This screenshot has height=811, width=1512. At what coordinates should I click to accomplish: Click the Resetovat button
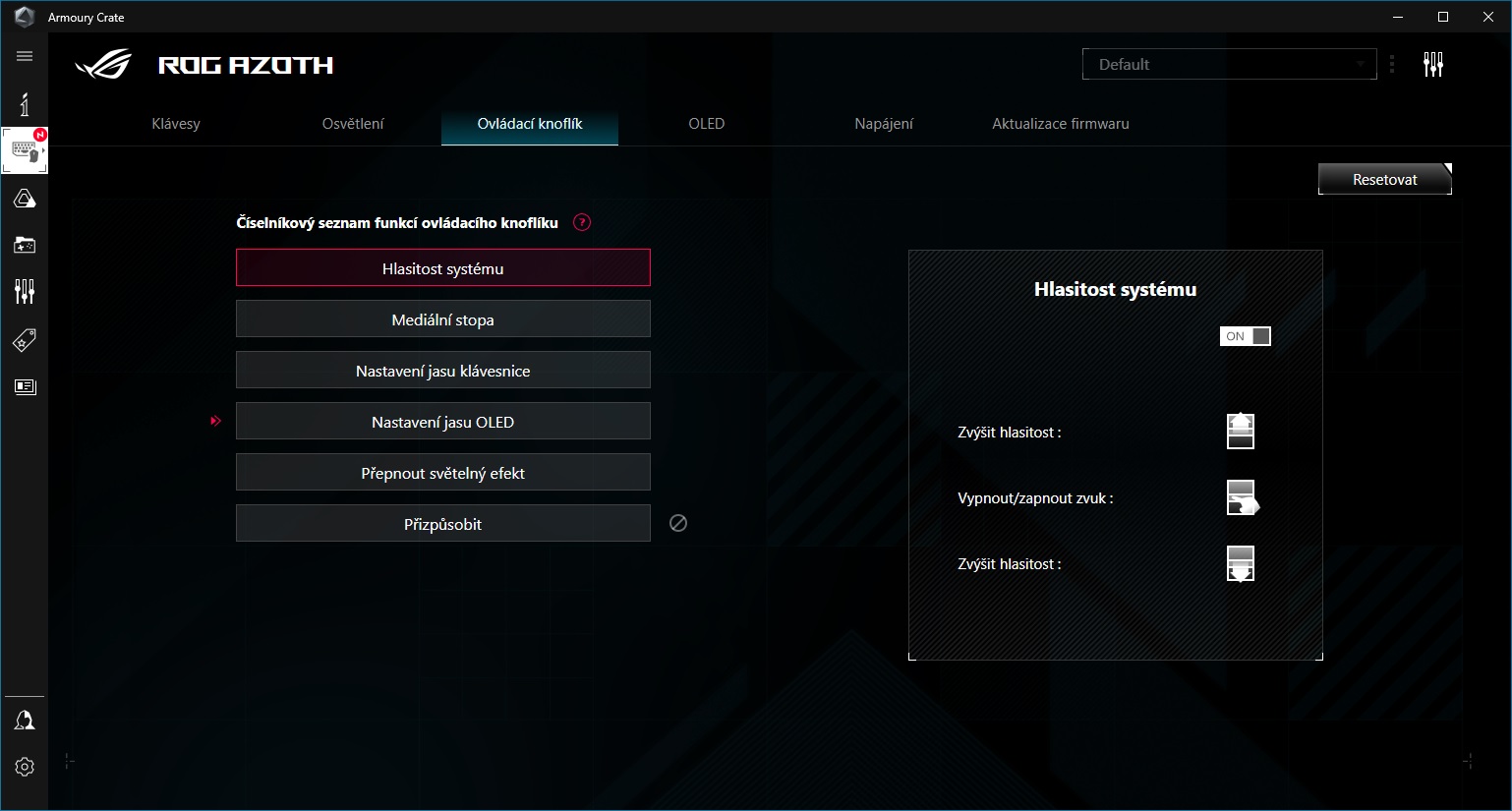pyautogui.click(x=1385, y=179)
